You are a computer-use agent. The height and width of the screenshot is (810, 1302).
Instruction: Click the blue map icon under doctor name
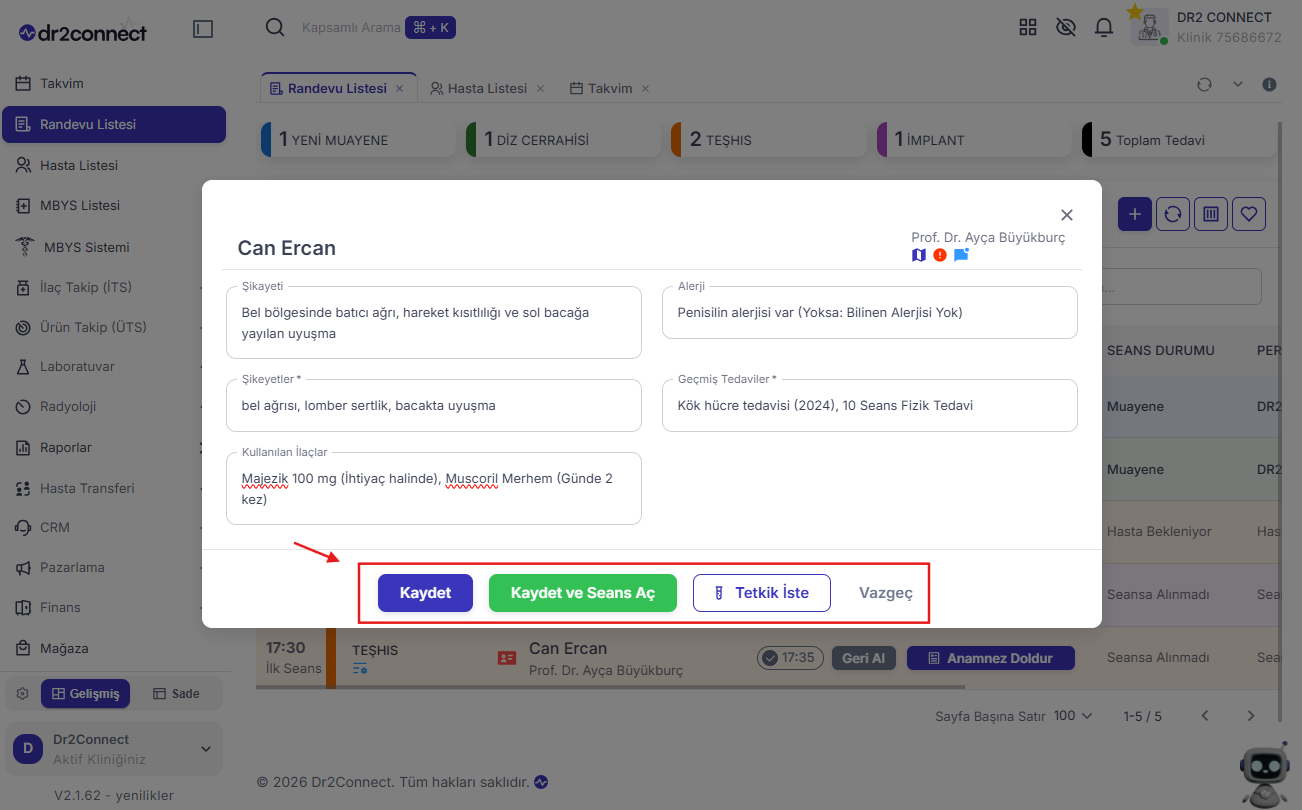[x=919, y=255]
